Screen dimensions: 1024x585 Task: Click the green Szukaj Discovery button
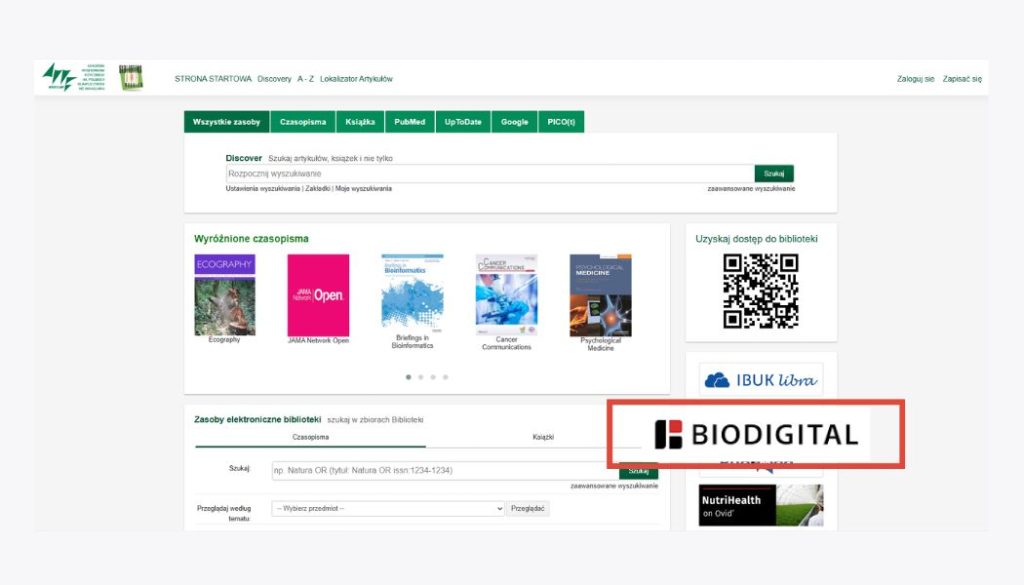click(773, 174)
